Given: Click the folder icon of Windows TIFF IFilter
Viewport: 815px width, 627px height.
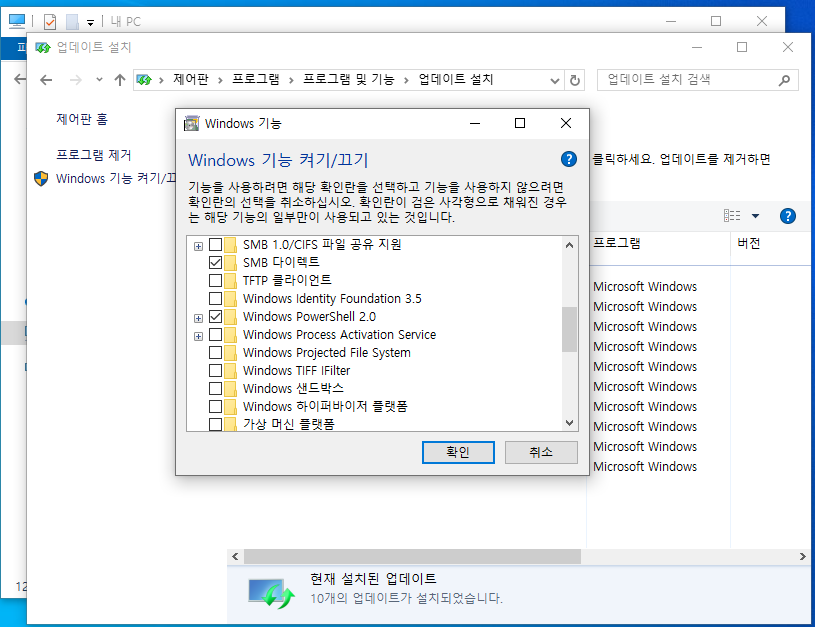Looking at the screenshot, I should tap(231, 371).
